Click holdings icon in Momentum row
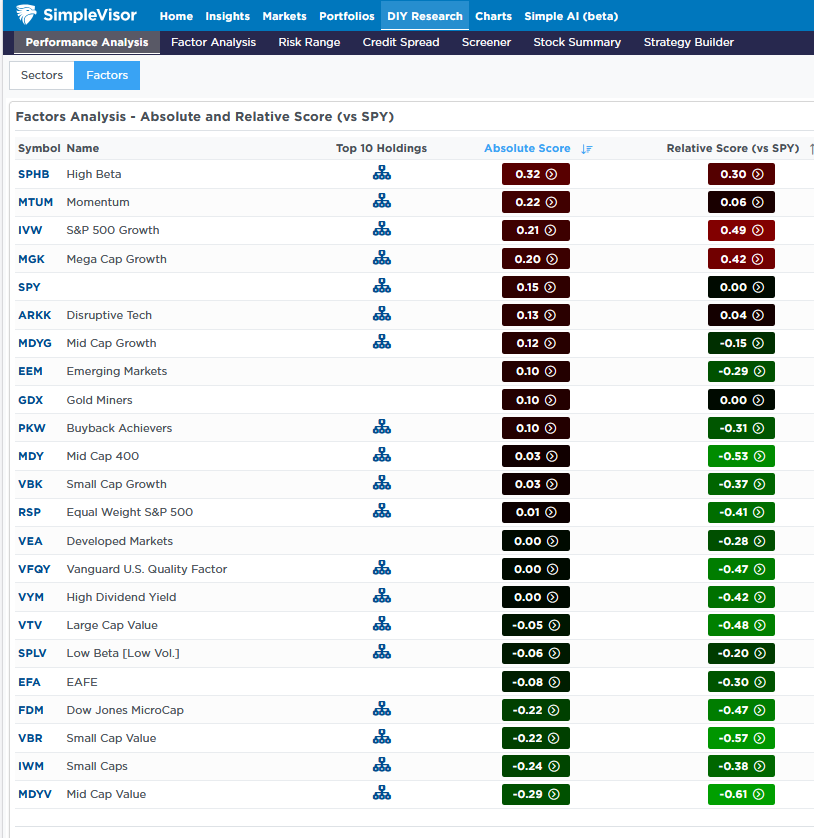814x838 pixels. pos(381,201)
